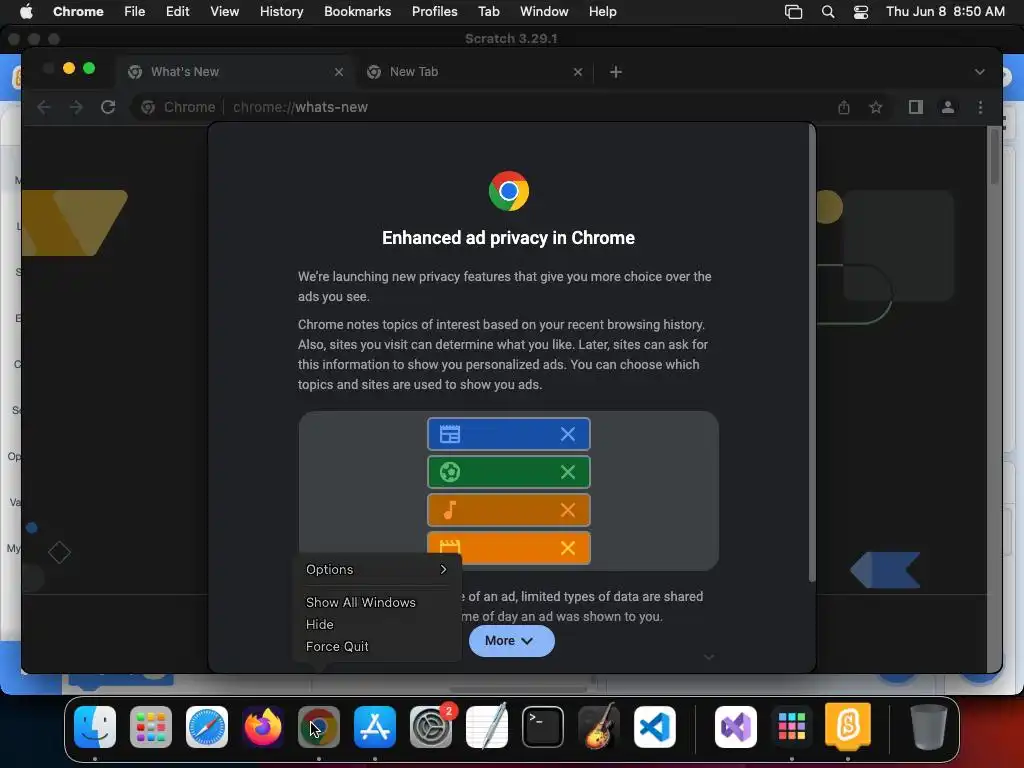
Task: Open the View menu
Action: [224, 11]
